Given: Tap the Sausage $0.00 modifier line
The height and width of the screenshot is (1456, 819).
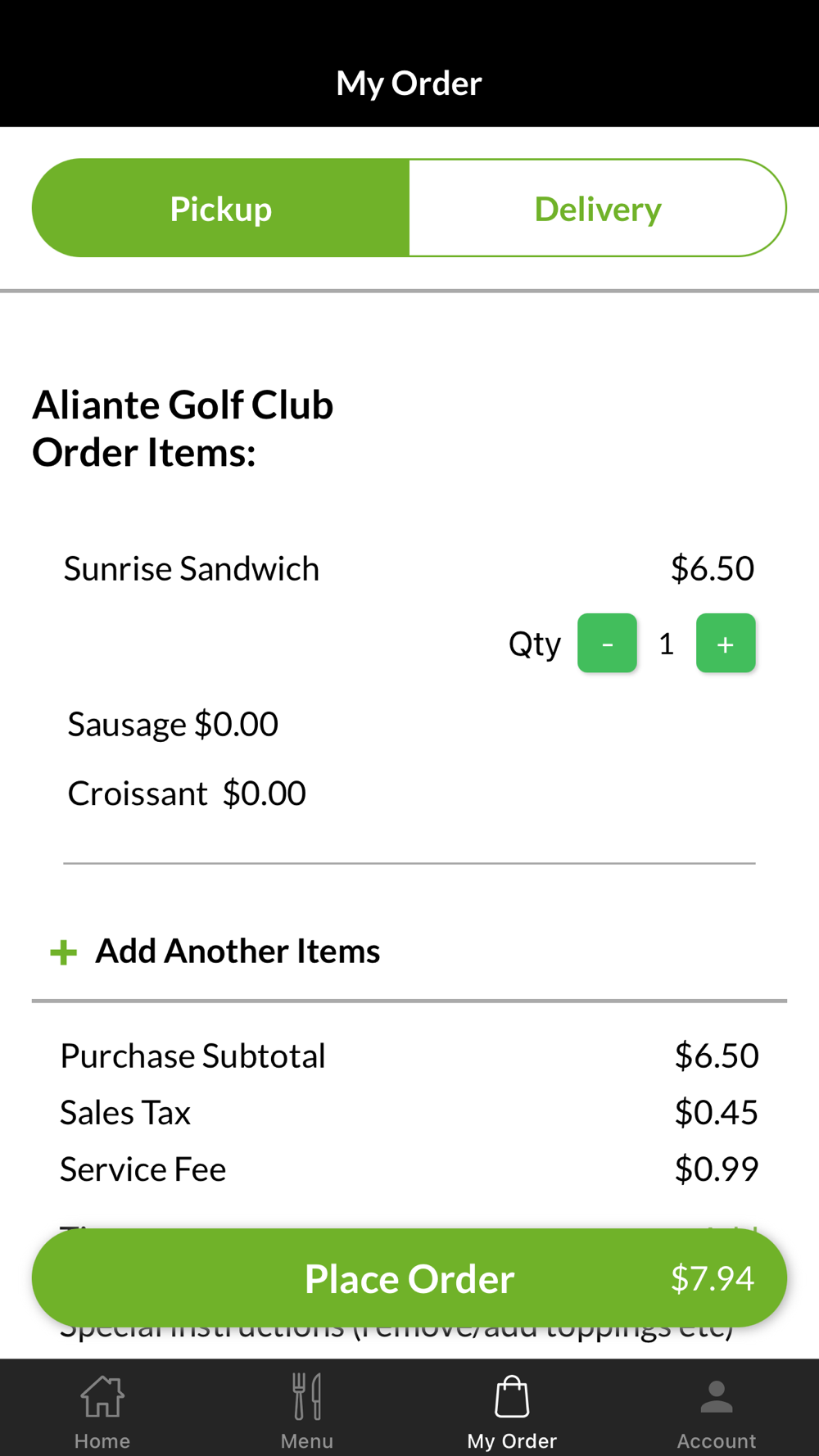Looking at the screenshot, I should [173, 725].
